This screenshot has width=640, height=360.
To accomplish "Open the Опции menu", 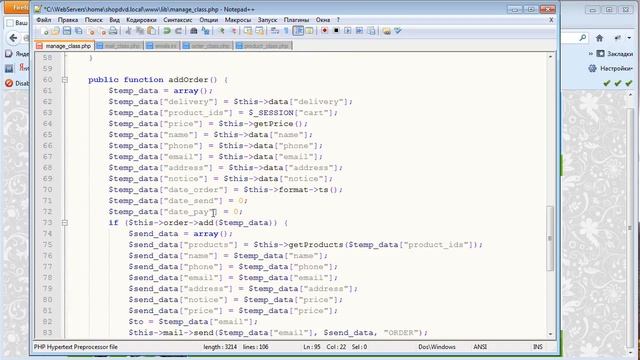I will pyautogui.click(x=209, y=20).
